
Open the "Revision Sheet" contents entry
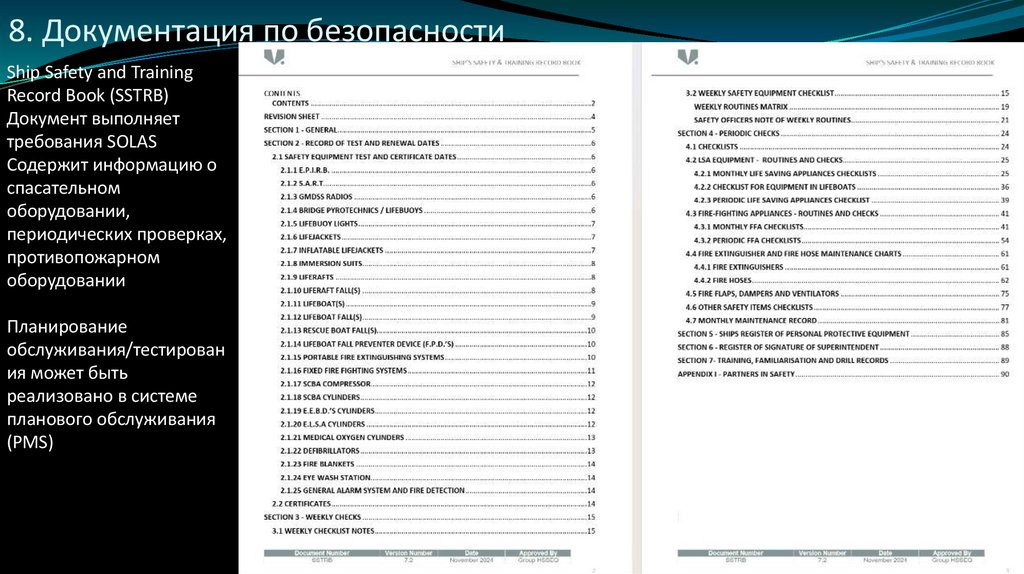point(429,117)
